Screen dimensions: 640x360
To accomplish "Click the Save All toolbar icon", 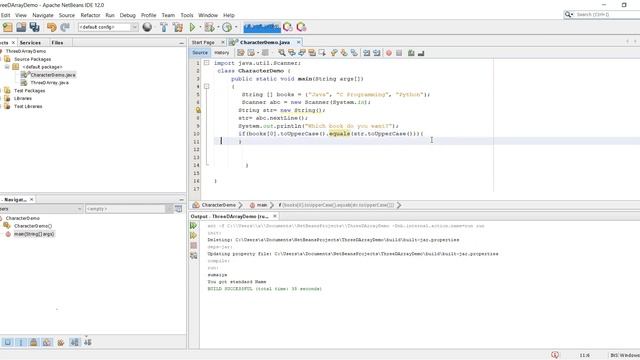I will [x=35, y=27].
